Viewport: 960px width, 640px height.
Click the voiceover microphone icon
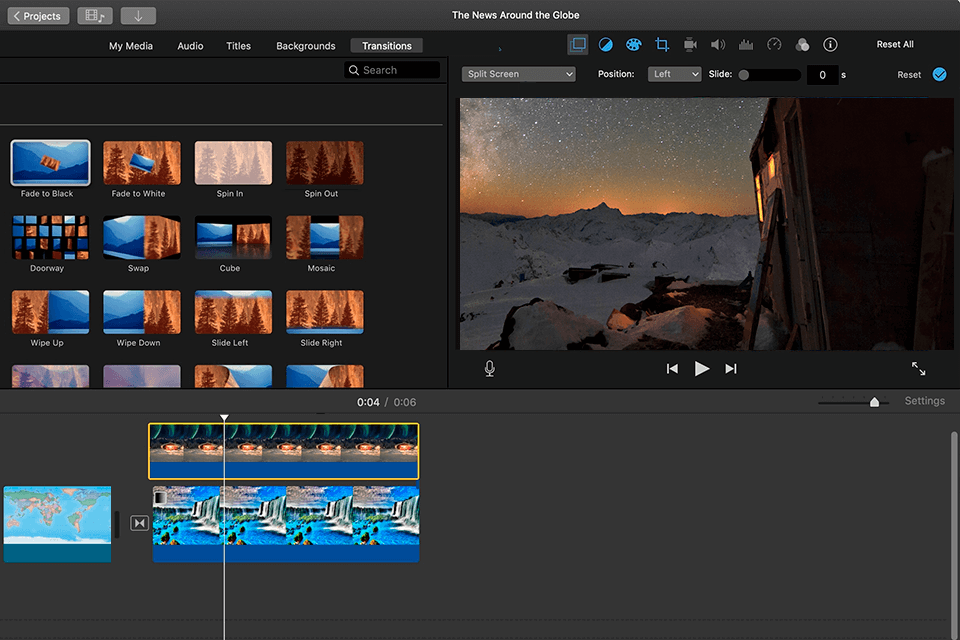490,369
